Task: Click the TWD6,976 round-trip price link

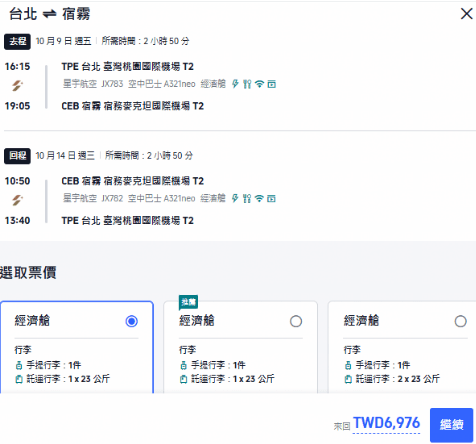Action: click(386, 423)
